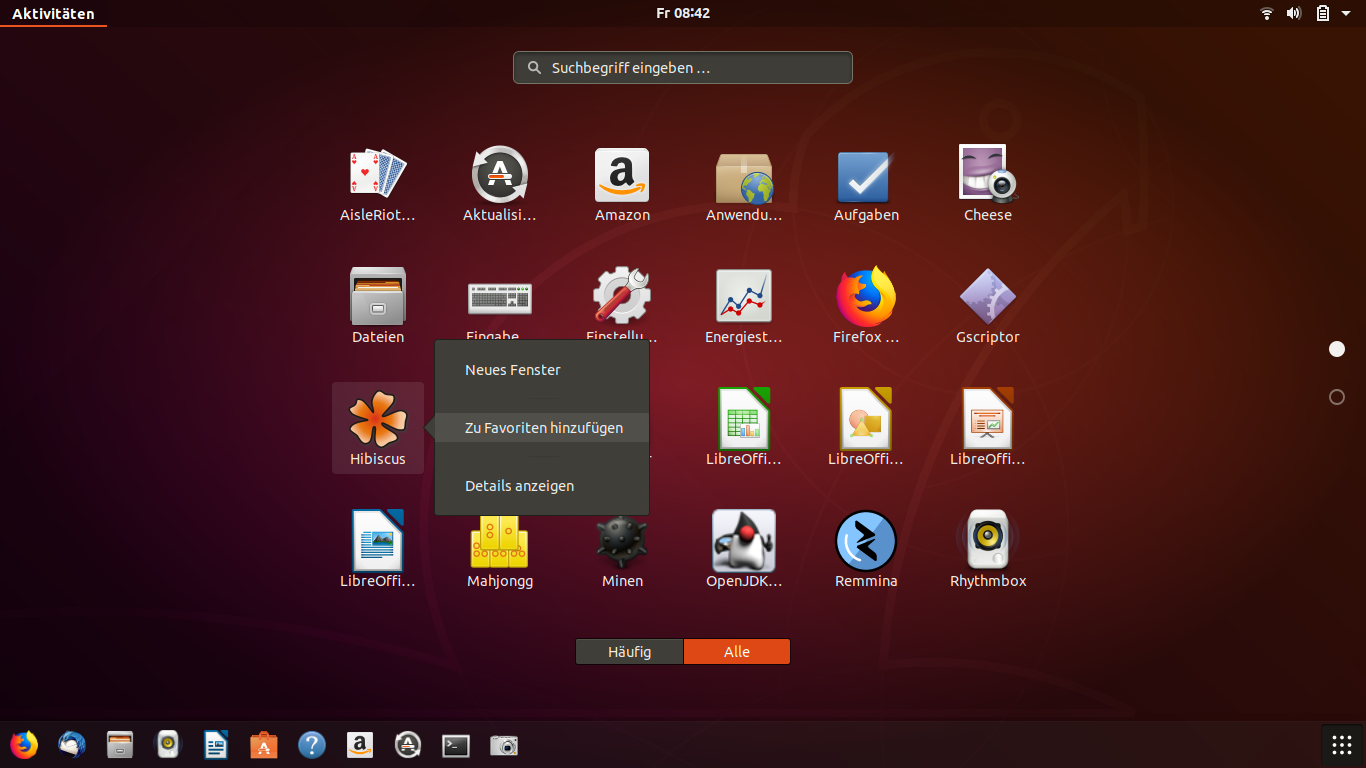Click the Wi-Fi status icon
Image resolution: width=1366 pixels, height=768 pixels.
pyautogui.click(x=1267, y=13)
